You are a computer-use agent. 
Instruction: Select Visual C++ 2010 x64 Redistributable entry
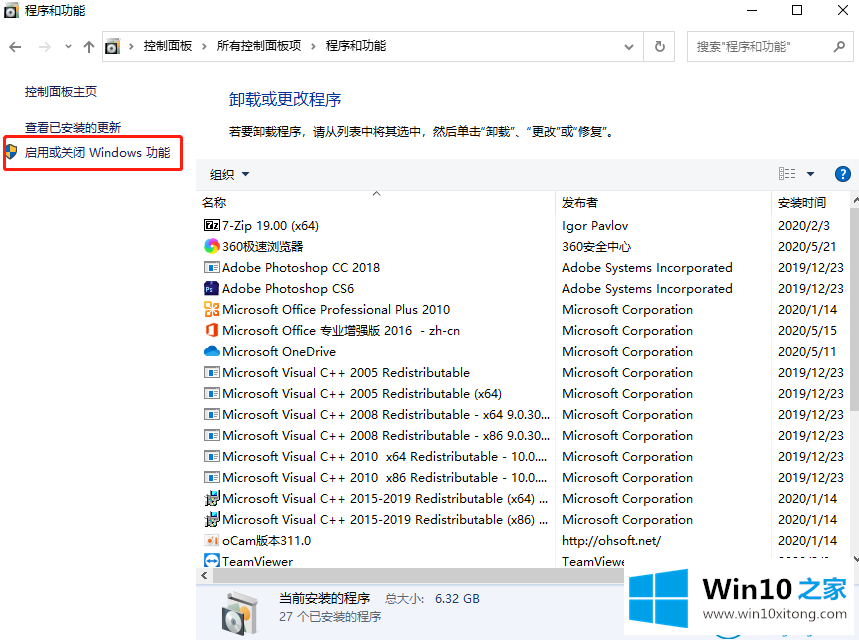(385, 456)
